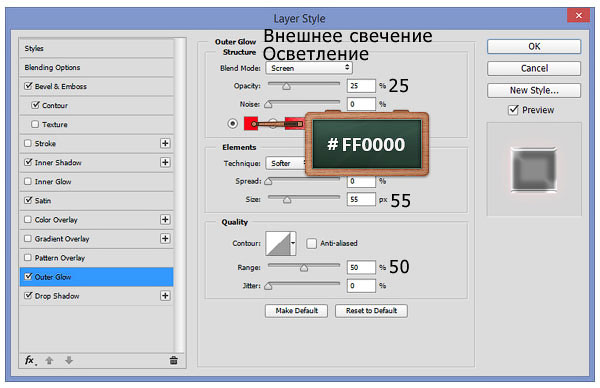This screenshot has height=388, width=600.
Task: Open the red glow color swatch
Action: (x=251, y=123)
